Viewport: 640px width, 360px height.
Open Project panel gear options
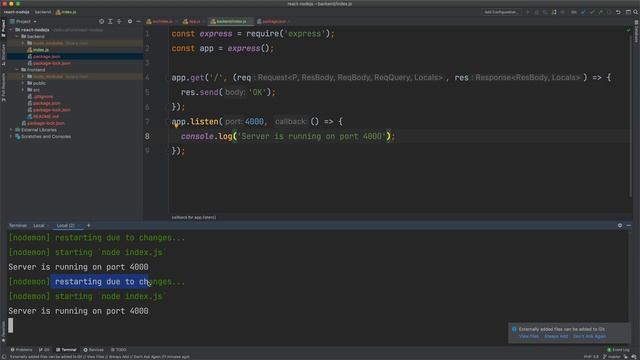pos(130,21)
